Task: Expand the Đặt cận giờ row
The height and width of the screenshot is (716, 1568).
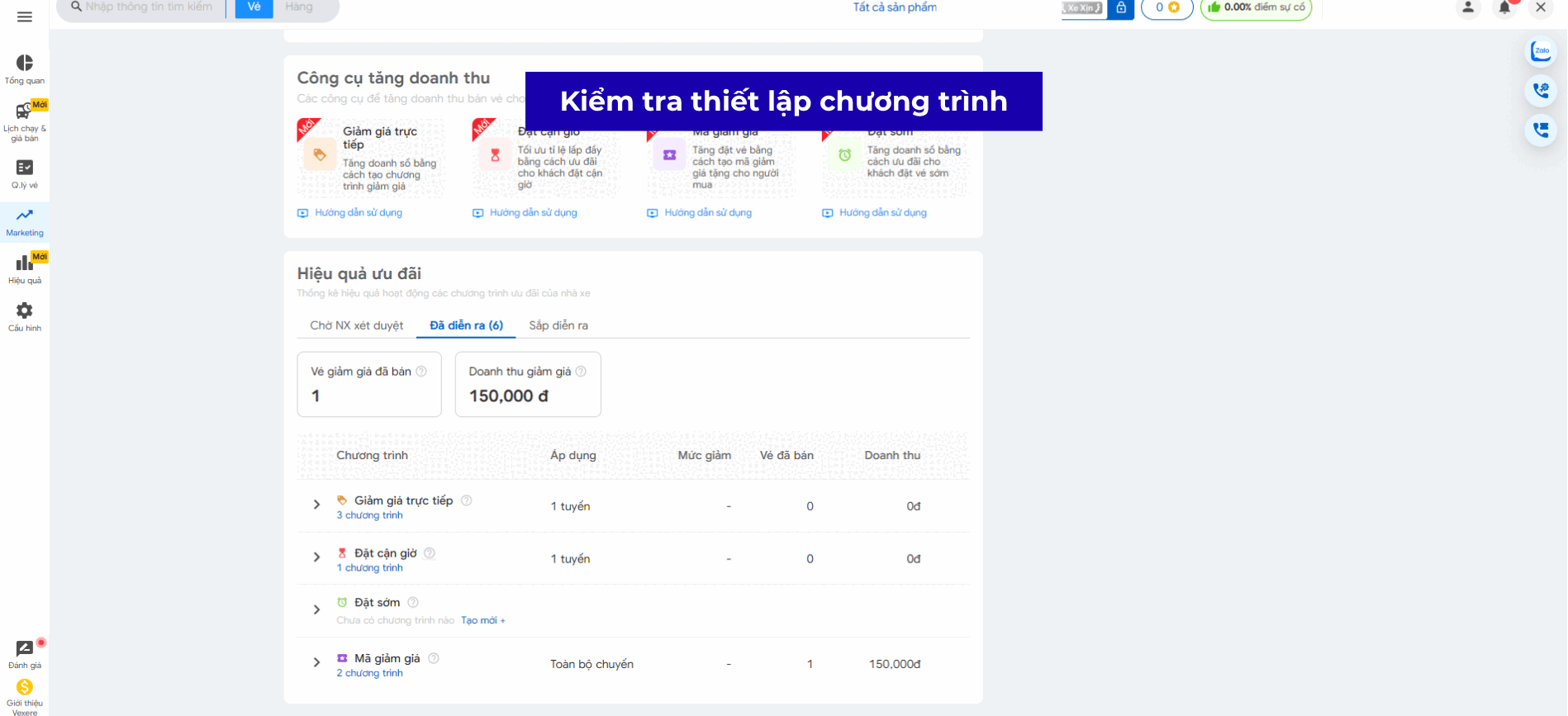Action: coord(316,557)
